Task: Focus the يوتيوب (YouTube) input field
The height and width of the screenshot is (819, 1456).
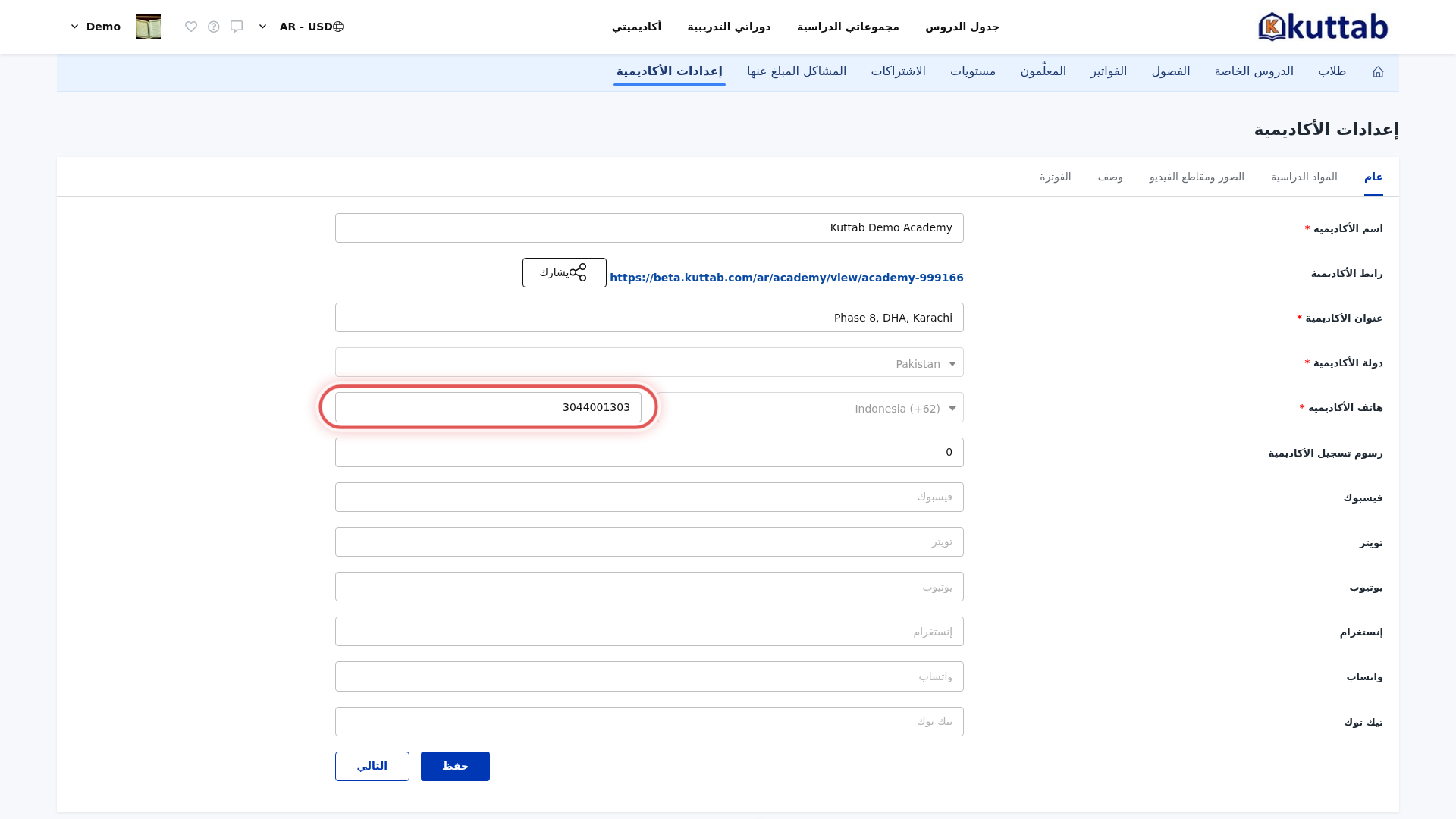Action: tap(649, 587)
